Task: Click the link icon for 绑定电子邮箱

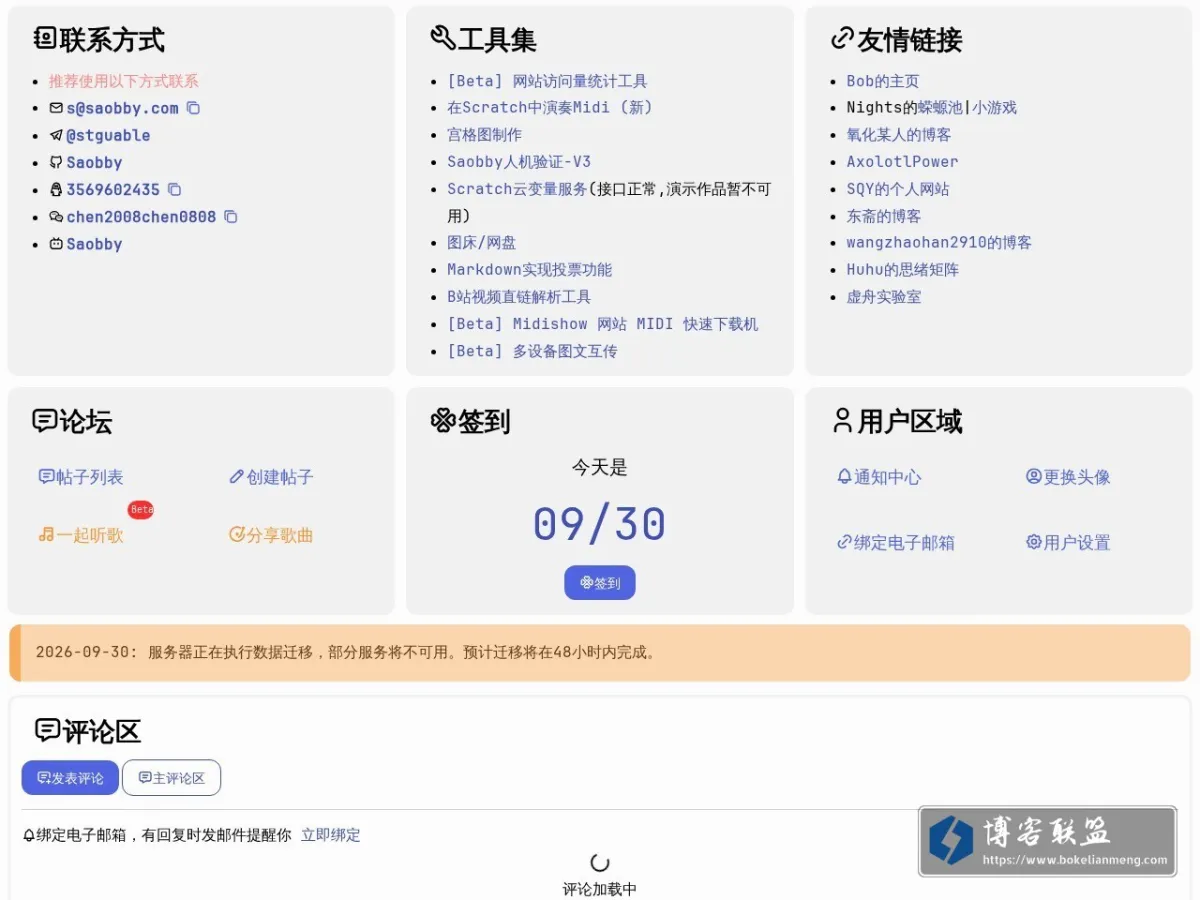Action: [844, 543]
